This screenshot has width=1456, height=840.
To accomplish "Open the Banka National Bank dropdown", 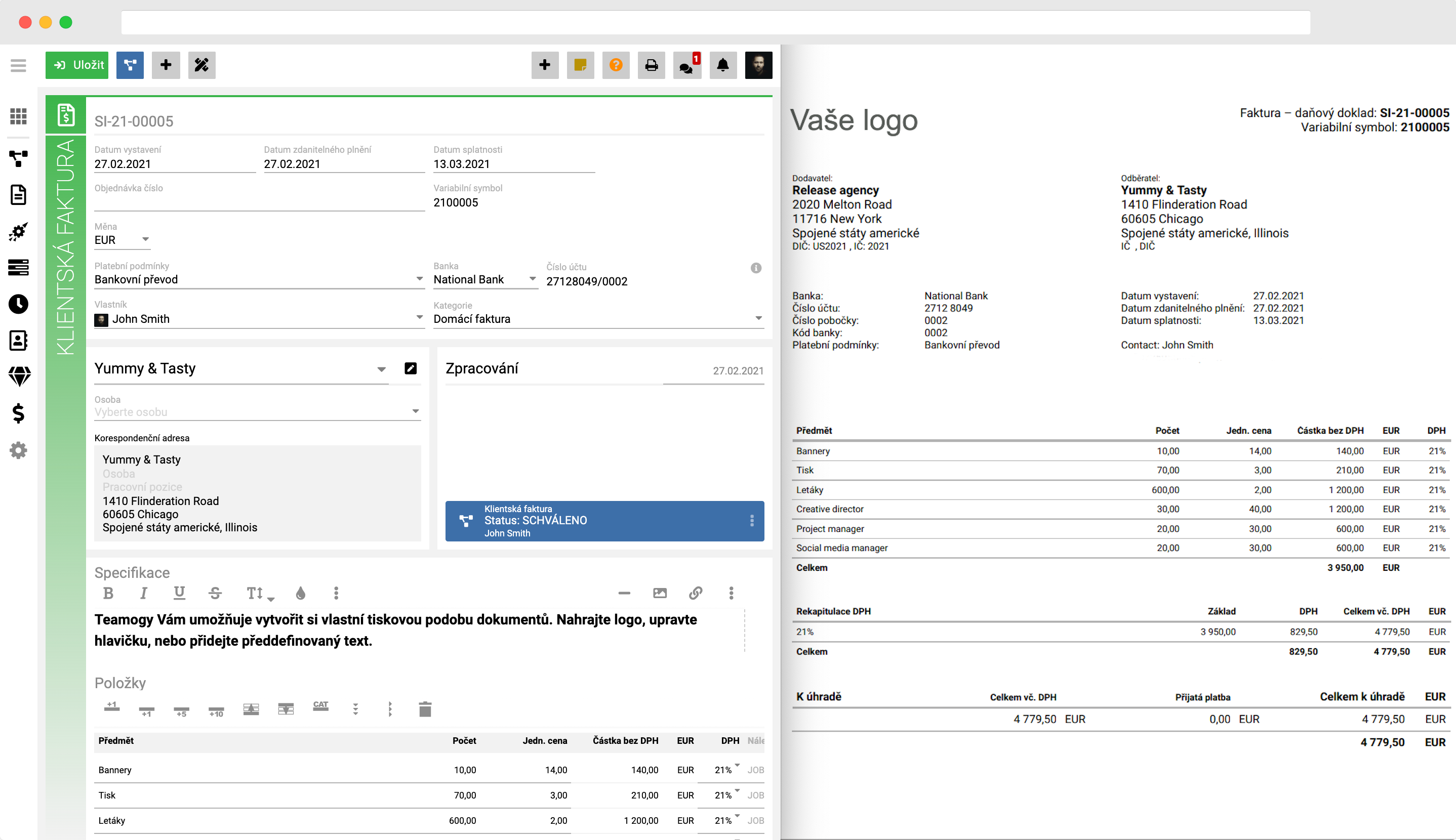I will point(533,279).
